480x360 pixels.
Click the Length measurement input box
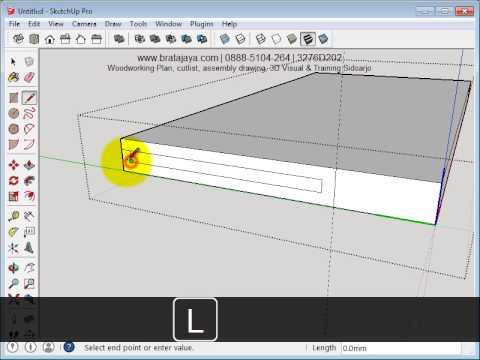point(401,348)
